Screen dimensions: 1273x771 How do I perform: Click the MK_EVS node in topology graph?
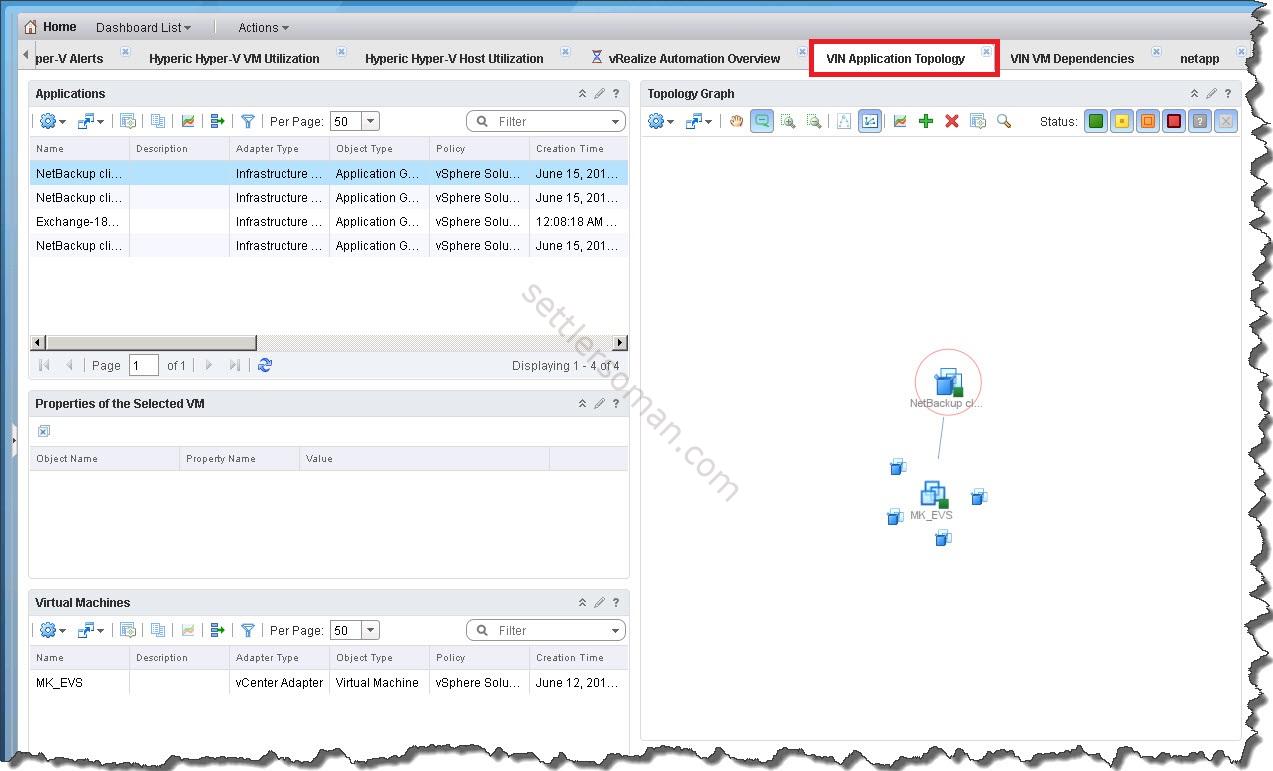pos(933,495)
